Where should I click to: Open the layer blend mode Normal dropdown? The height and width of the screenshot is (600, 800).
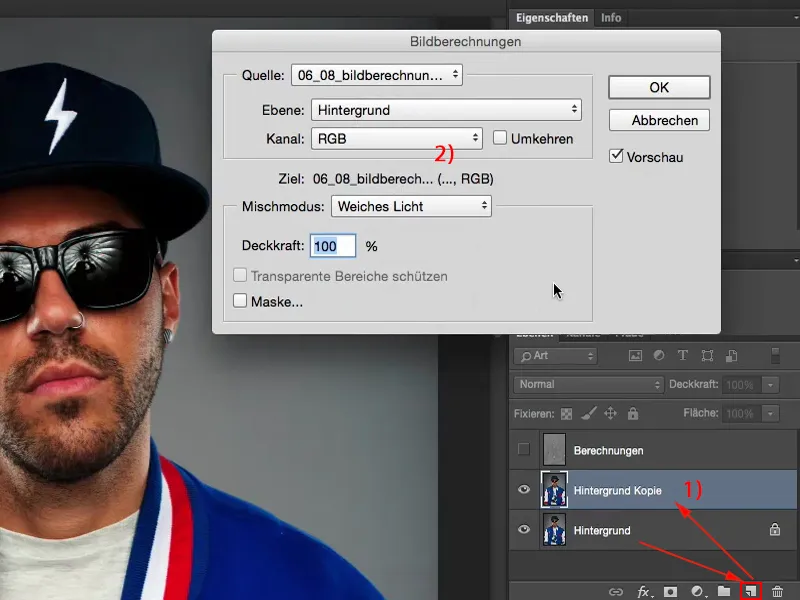(x=588, y=384)
